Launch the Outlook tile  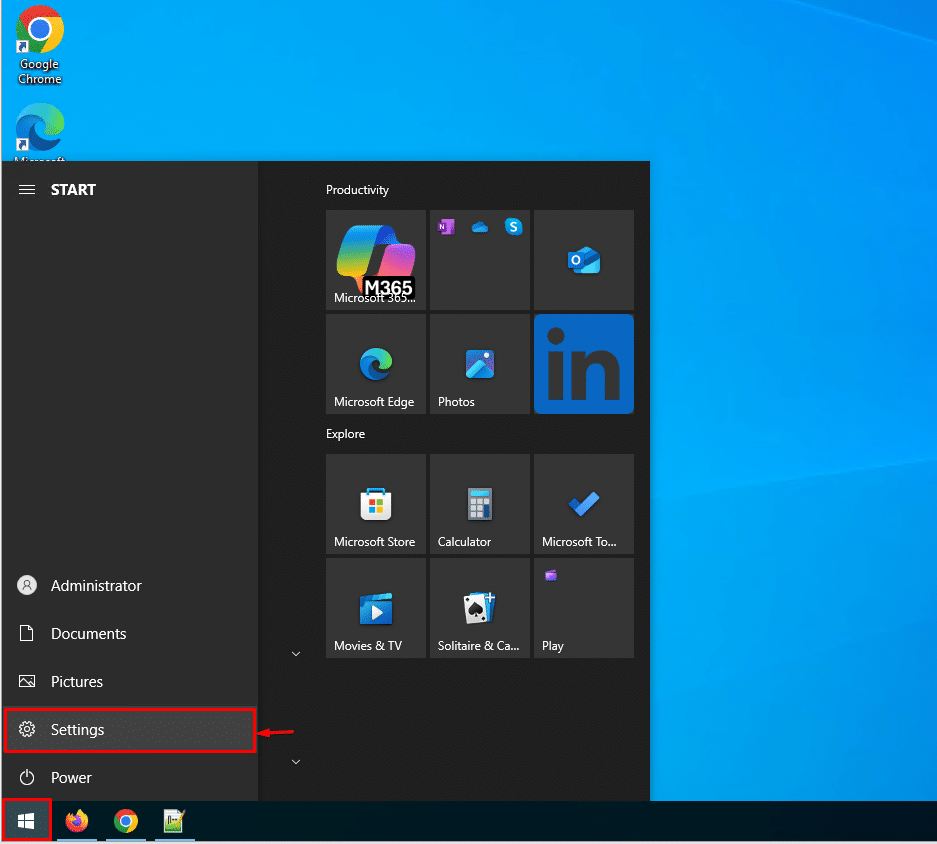[584, 259]
